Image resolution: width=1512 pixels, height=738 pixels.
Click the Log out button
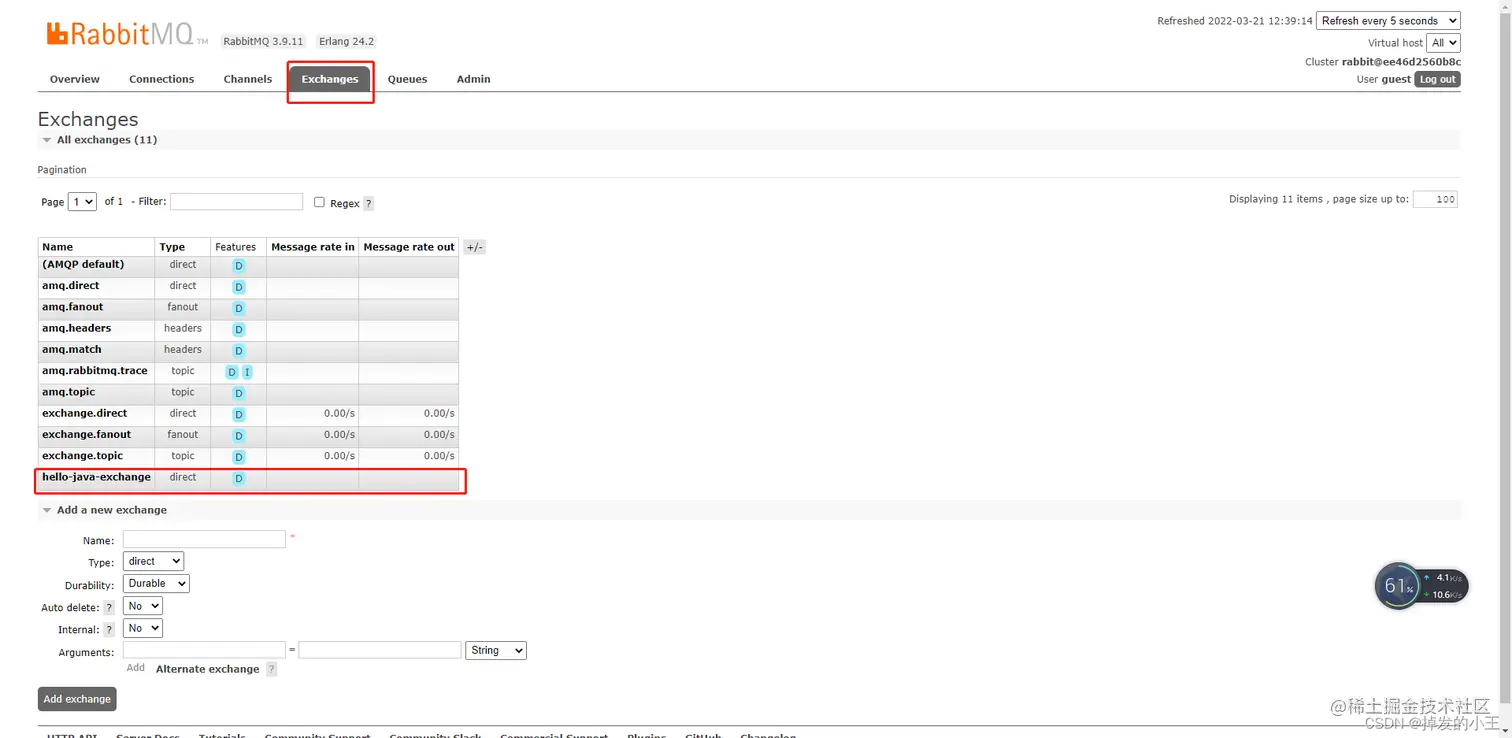click(x=1438, y=79)
